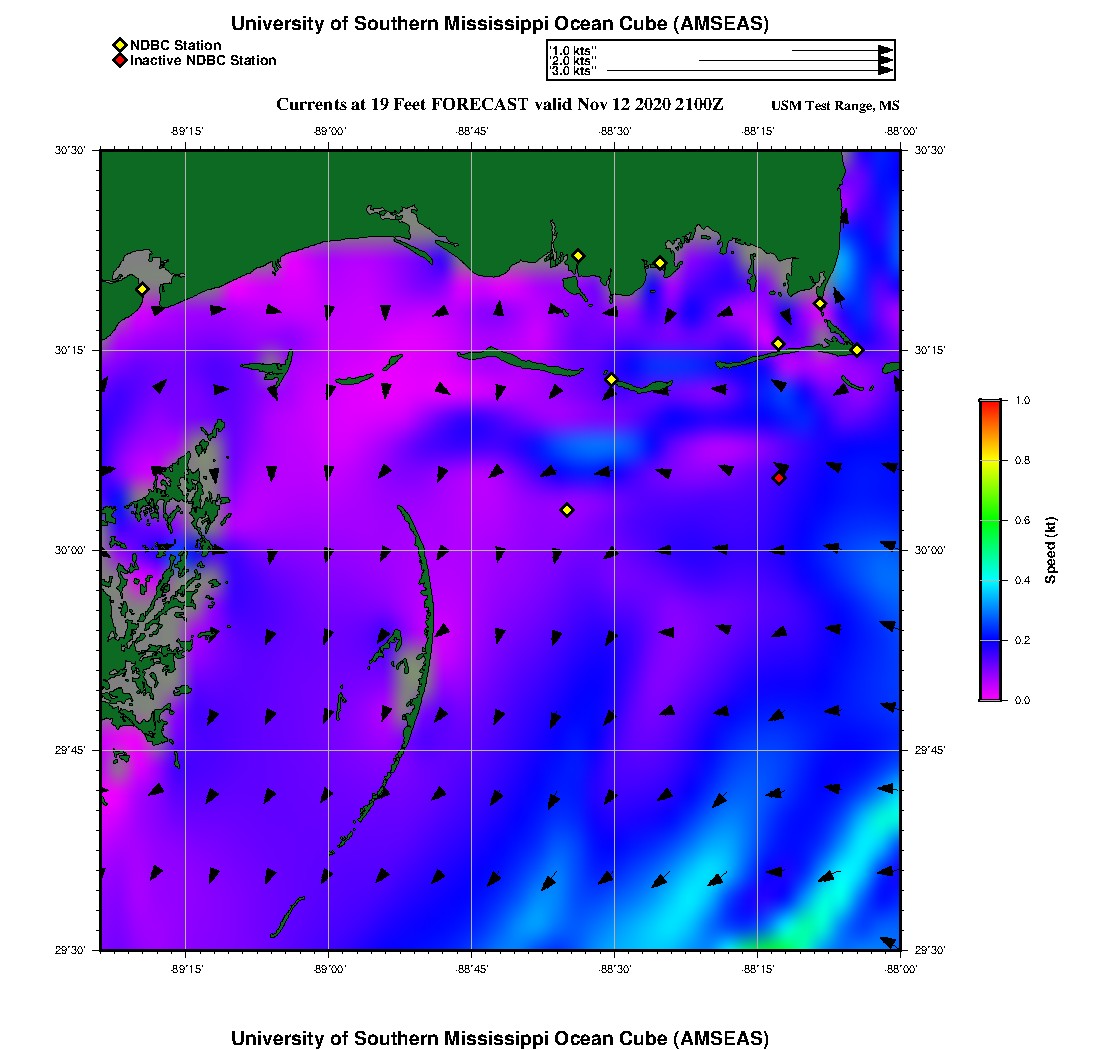The height and width of the screenshot is (1050, 1100).
Task: Click the yellow diamond beside the NDBC Station legend
Action: point(120,45)
